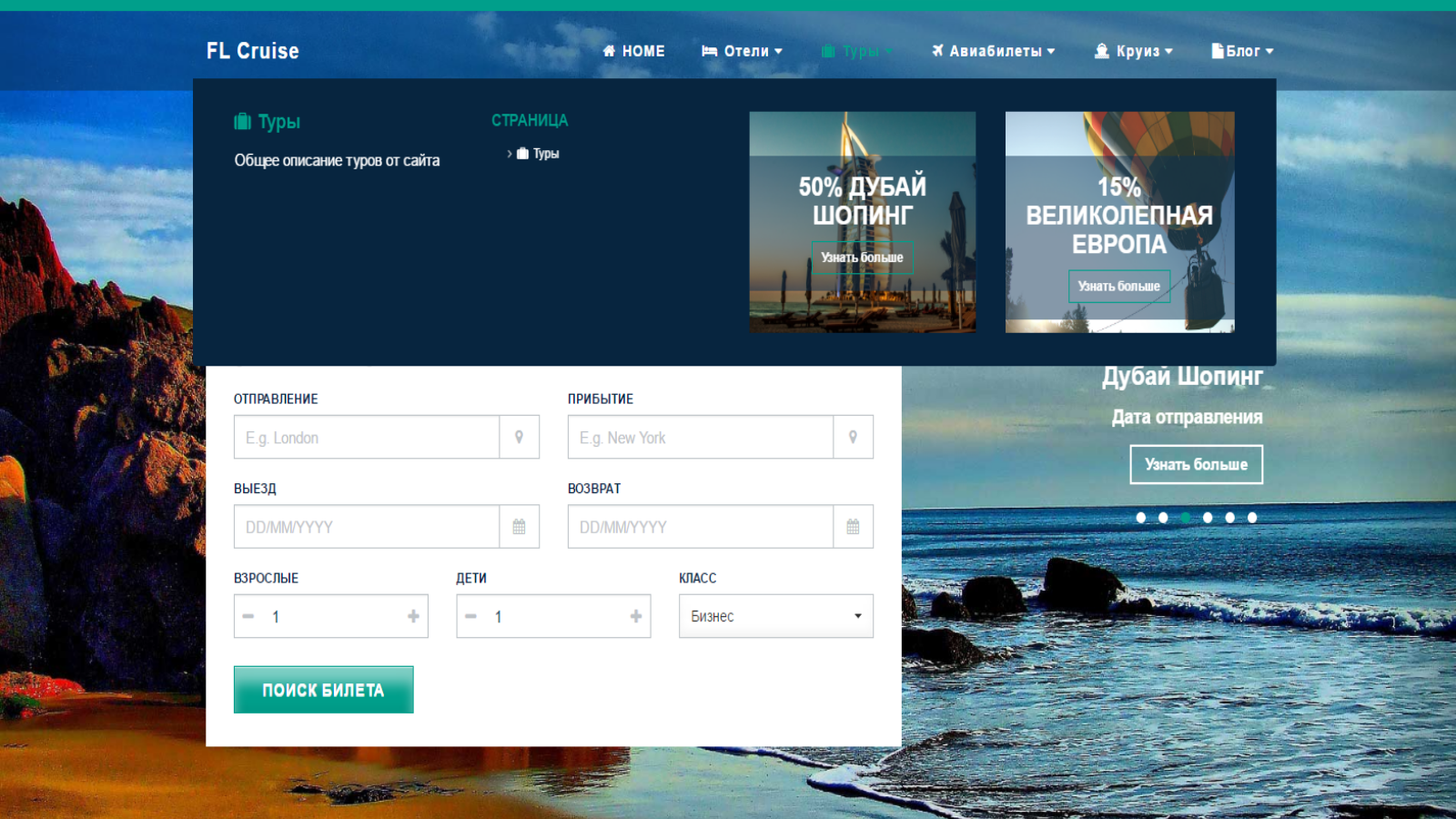Click the СТРАНИЦА column heading
The width and height of the screenshot is (1456, 819).
530,120
